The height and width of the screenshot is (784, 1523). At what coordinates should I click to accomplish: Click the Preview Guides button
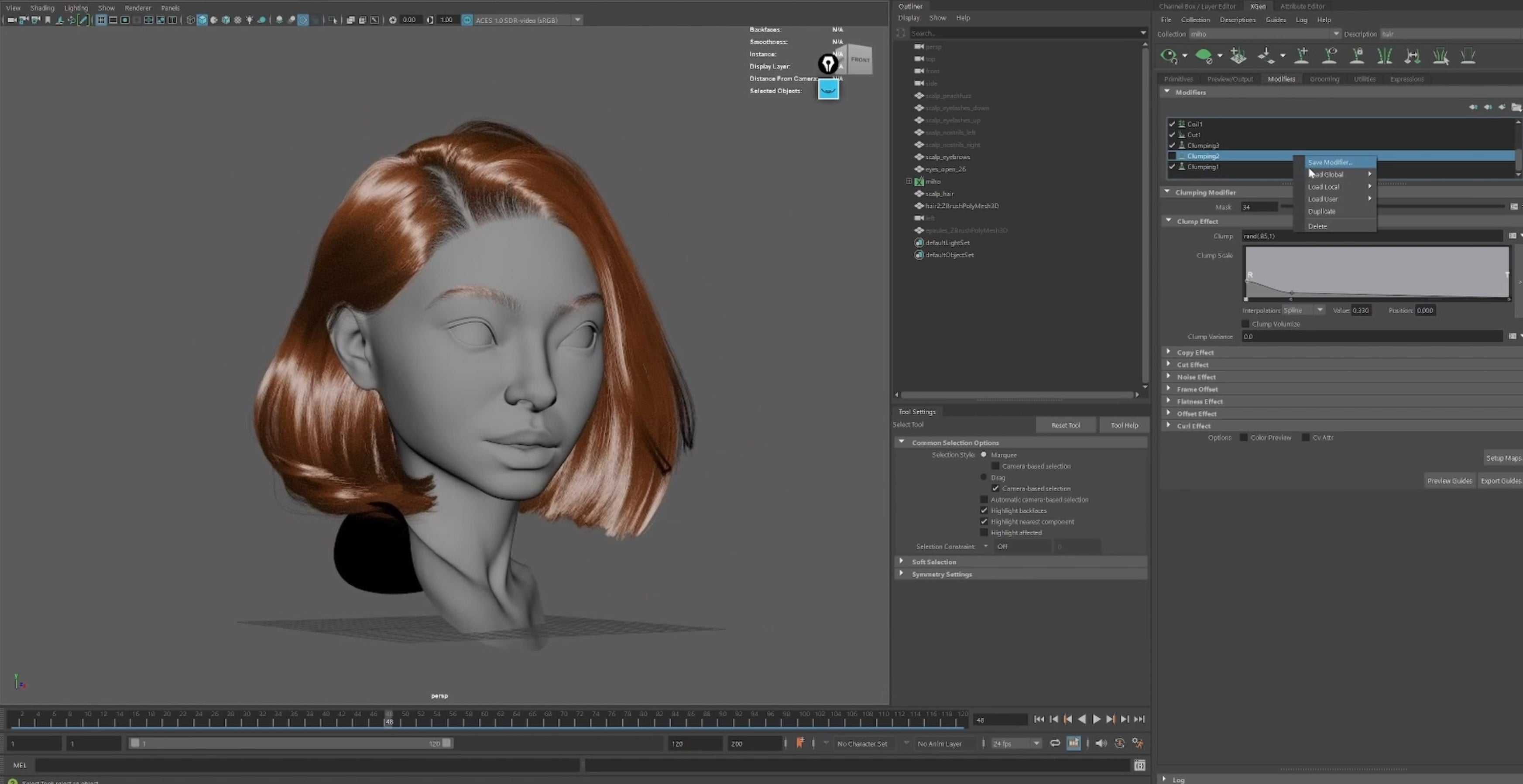(1449, 481)
